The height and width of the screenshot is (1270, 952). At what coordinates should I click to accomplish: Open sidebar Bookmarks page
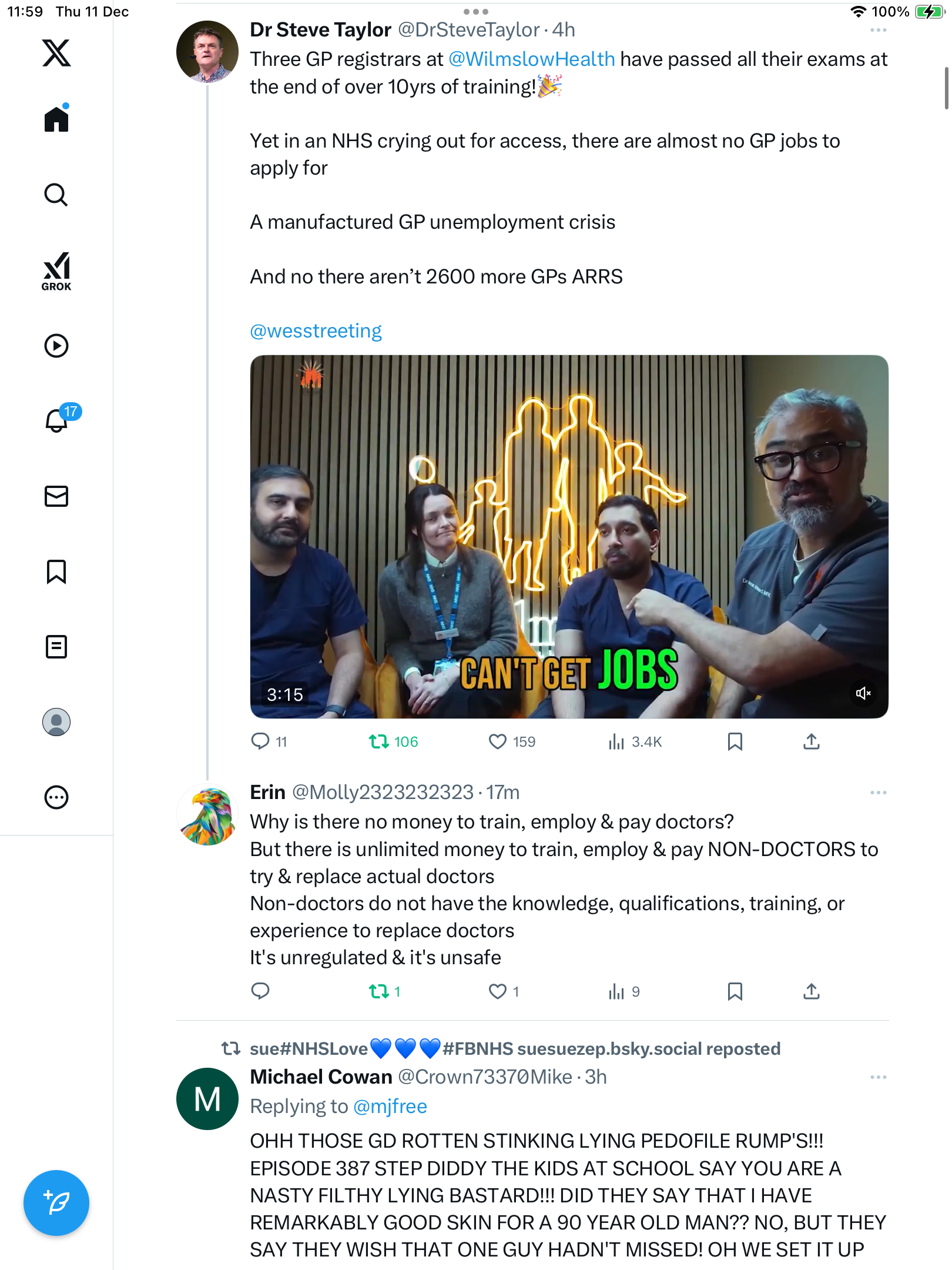[56, 571]
